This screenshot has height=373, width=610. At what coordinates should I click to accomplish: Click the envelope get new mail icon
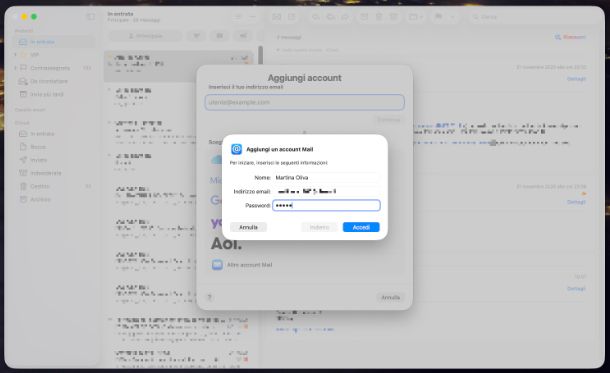click(x=277, y=17)
